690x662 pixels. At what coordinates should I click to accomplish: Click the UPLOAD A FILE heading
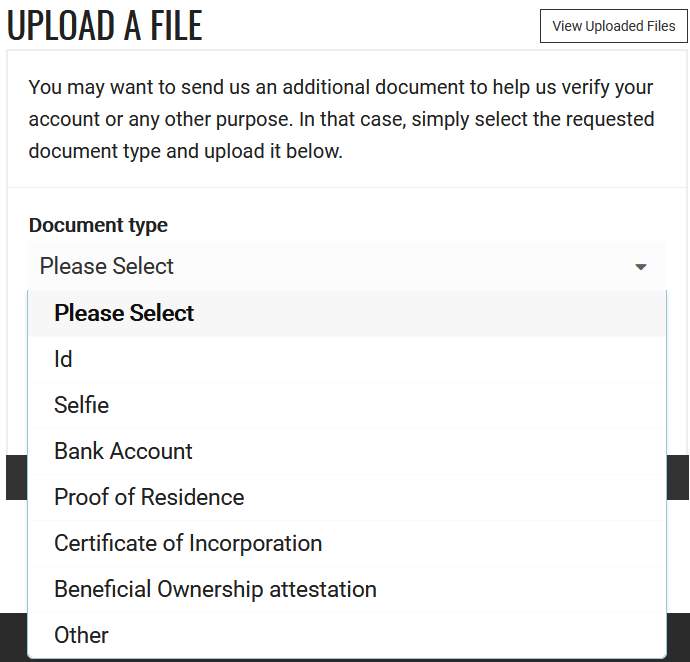(105, 26)
